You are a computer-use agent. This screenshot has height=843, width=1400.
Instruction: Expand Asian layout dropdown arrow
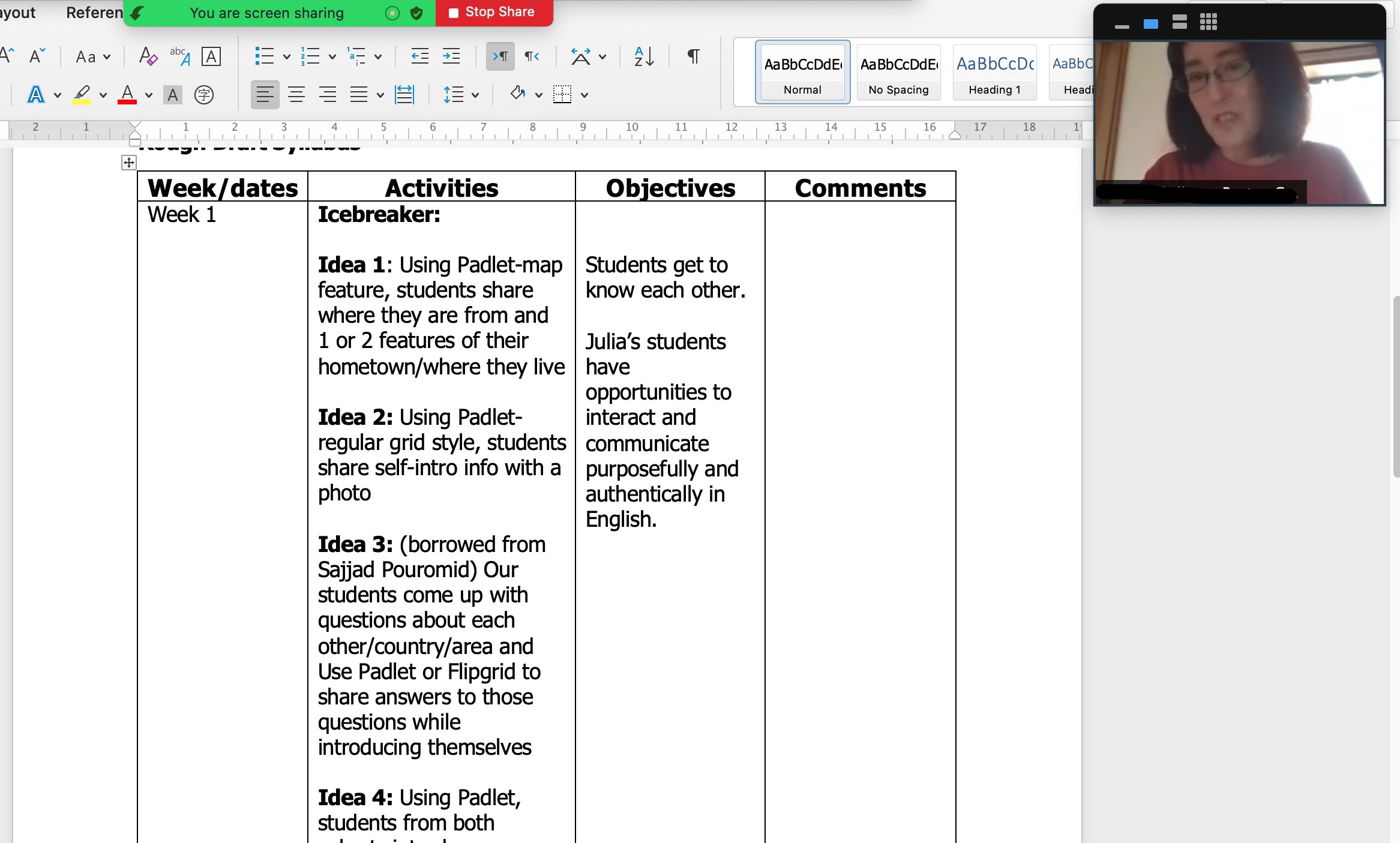click(x=602, y=57)
